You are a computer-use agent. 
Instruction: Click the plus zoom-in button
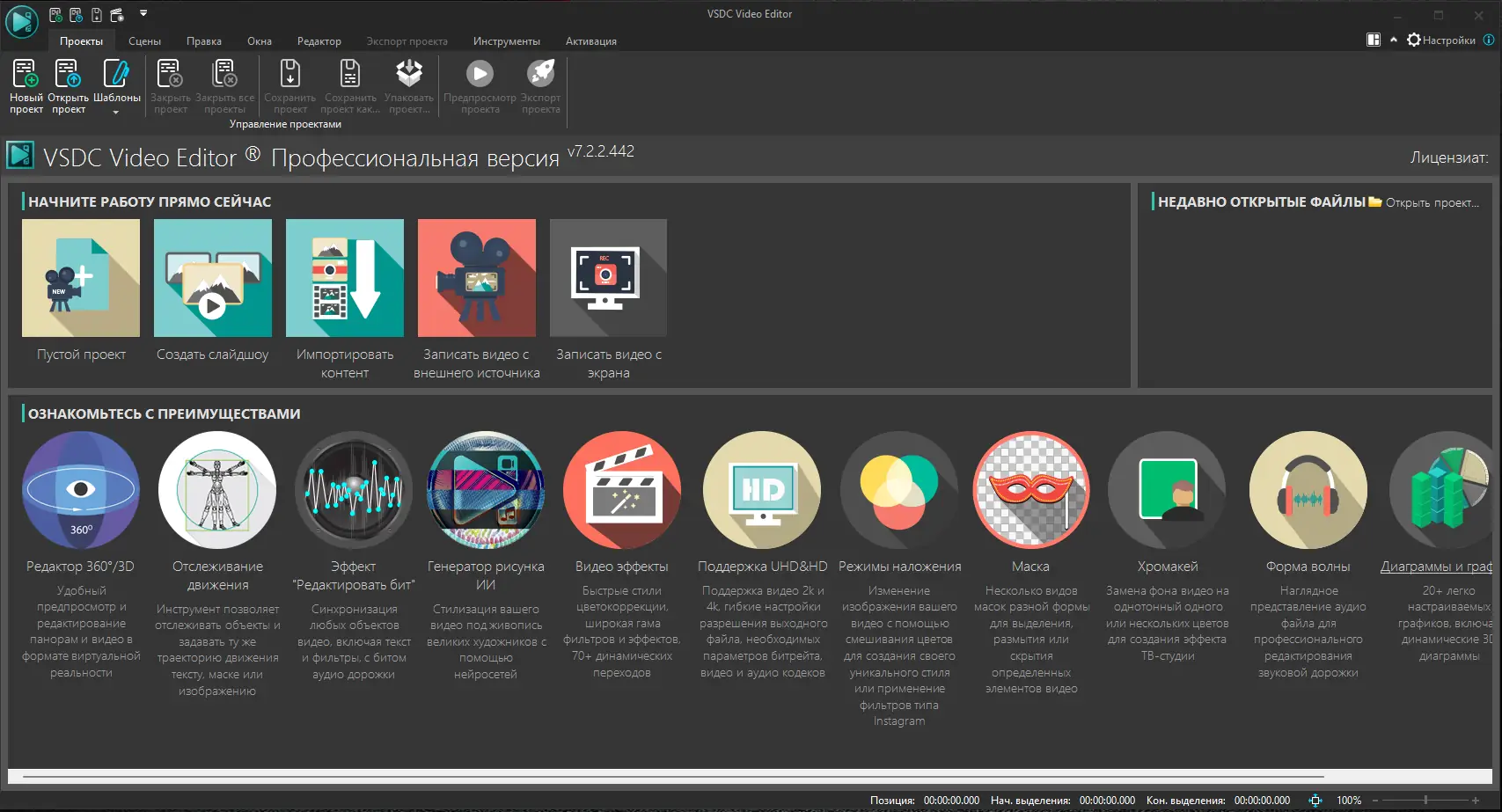coord(1476,801)
